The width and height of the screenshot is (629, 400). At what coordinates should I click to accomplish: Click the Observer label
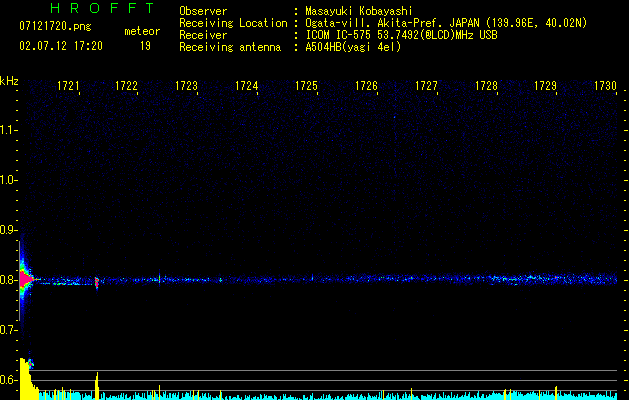[x=203, y=11]
